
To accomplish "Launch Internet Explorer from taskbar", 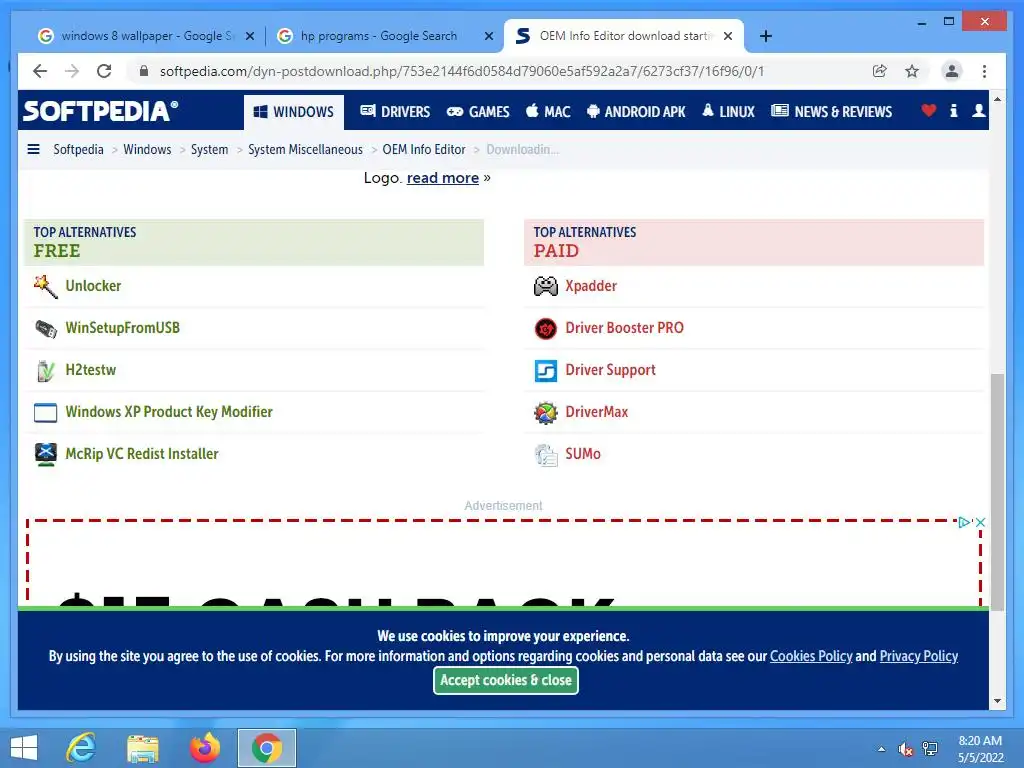I will click(x=81, y=748).
